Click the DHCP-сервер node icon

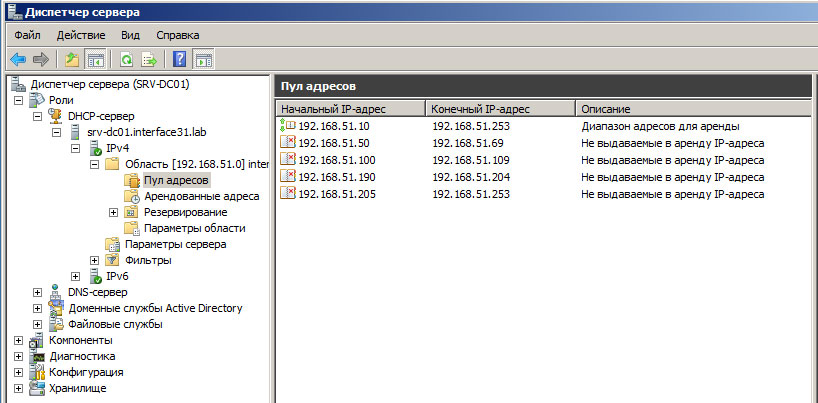[55, 116]
